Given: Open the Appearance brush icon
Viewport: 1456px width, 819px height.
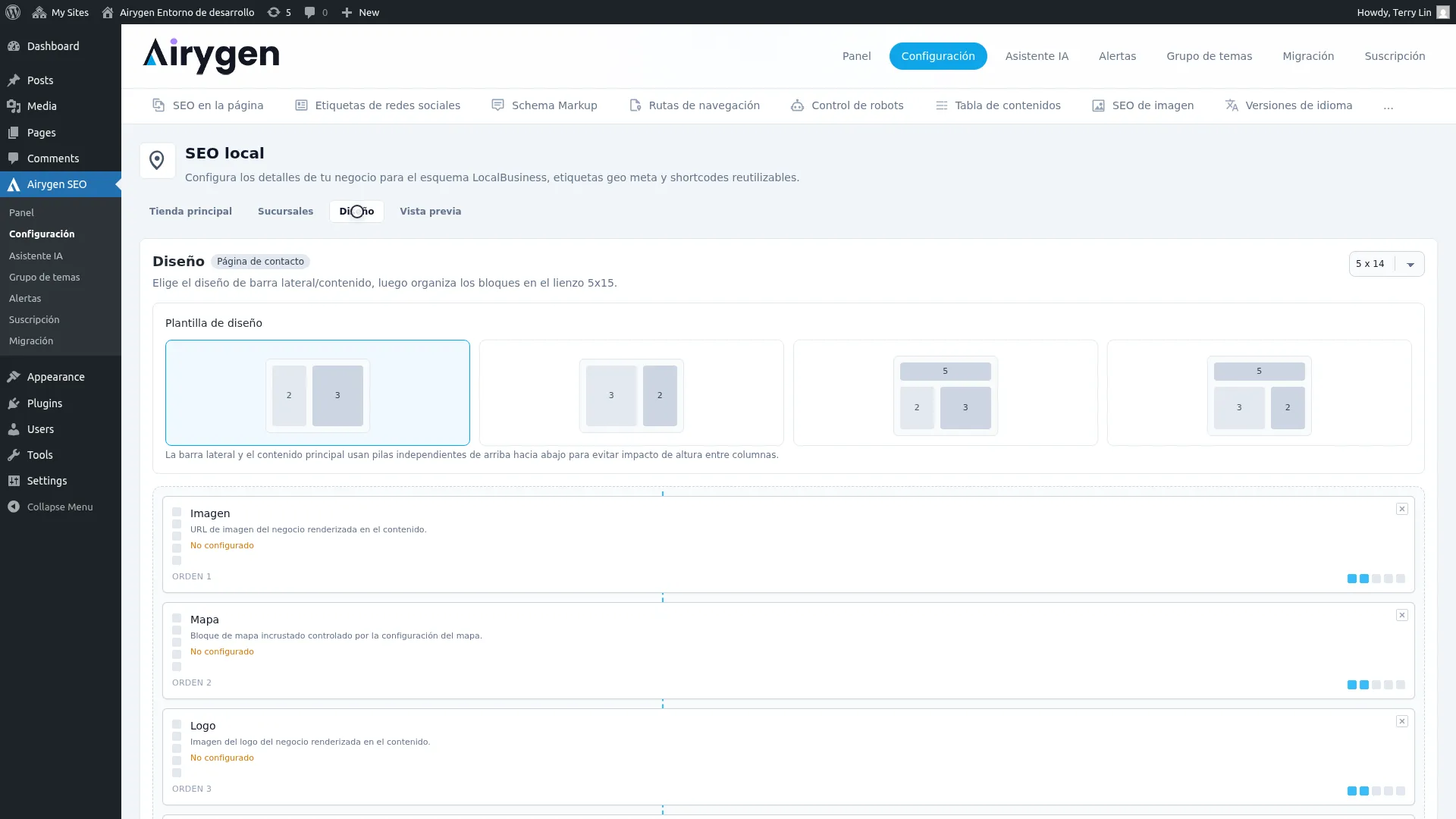Looking at the screenshot, I should tap(14, 377).
